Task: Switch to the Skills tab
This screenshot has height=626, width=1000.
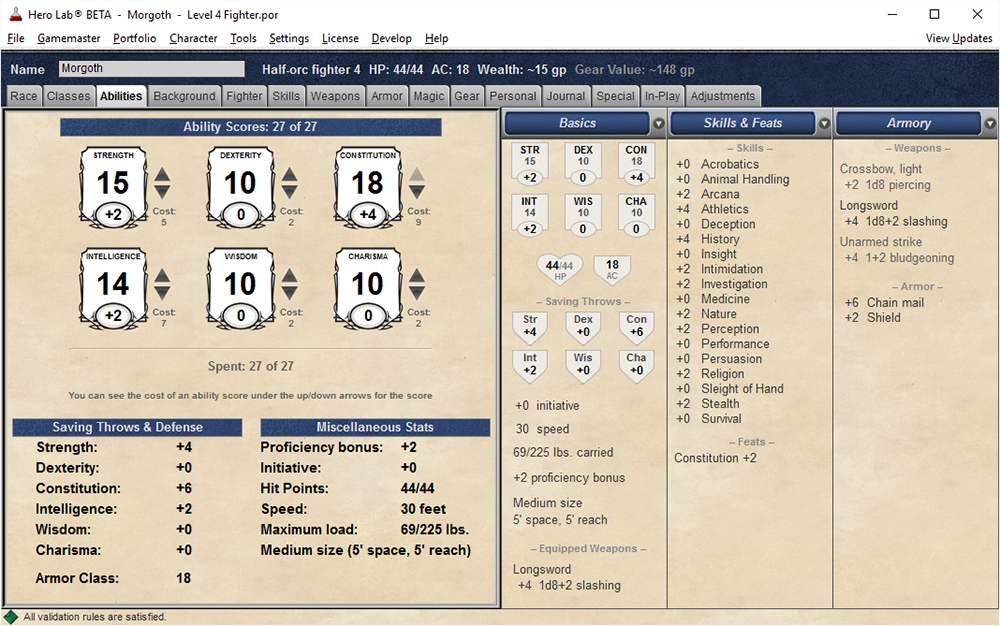Action: (x=286, y=96)
